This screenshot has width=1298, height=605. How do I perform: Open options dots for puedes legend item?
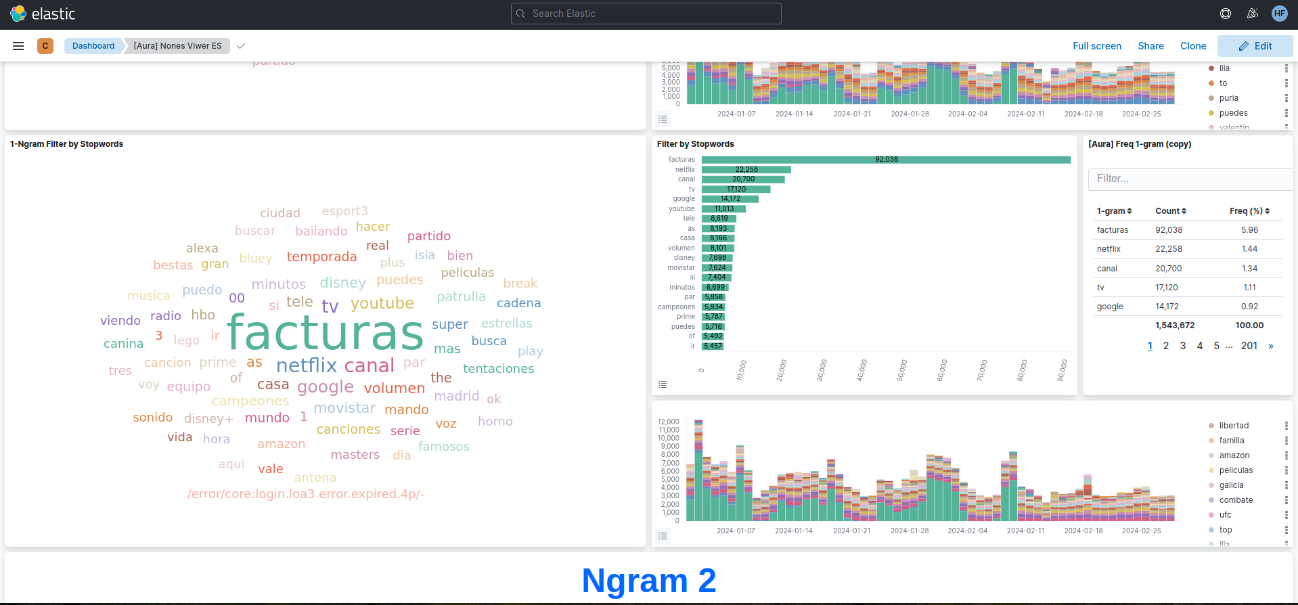click(x=1286, y=113)
